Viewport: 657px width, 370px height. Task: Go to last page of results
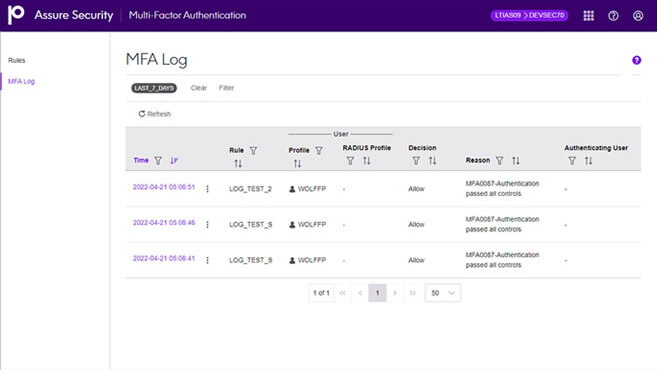point(412,293)
